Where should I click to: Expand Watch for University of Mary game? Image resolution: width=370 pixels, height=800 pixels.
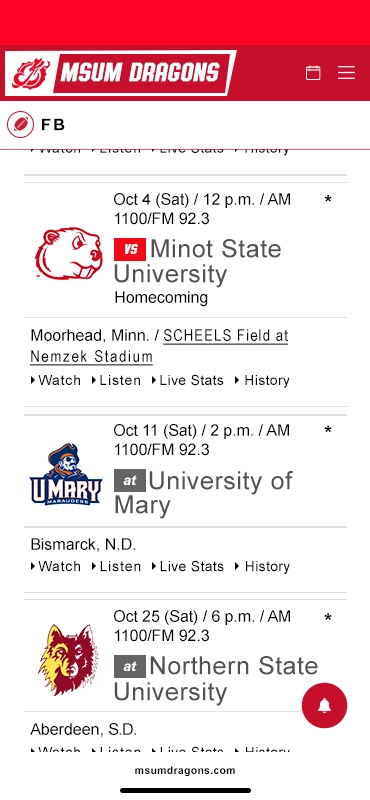tap(56, 566)
